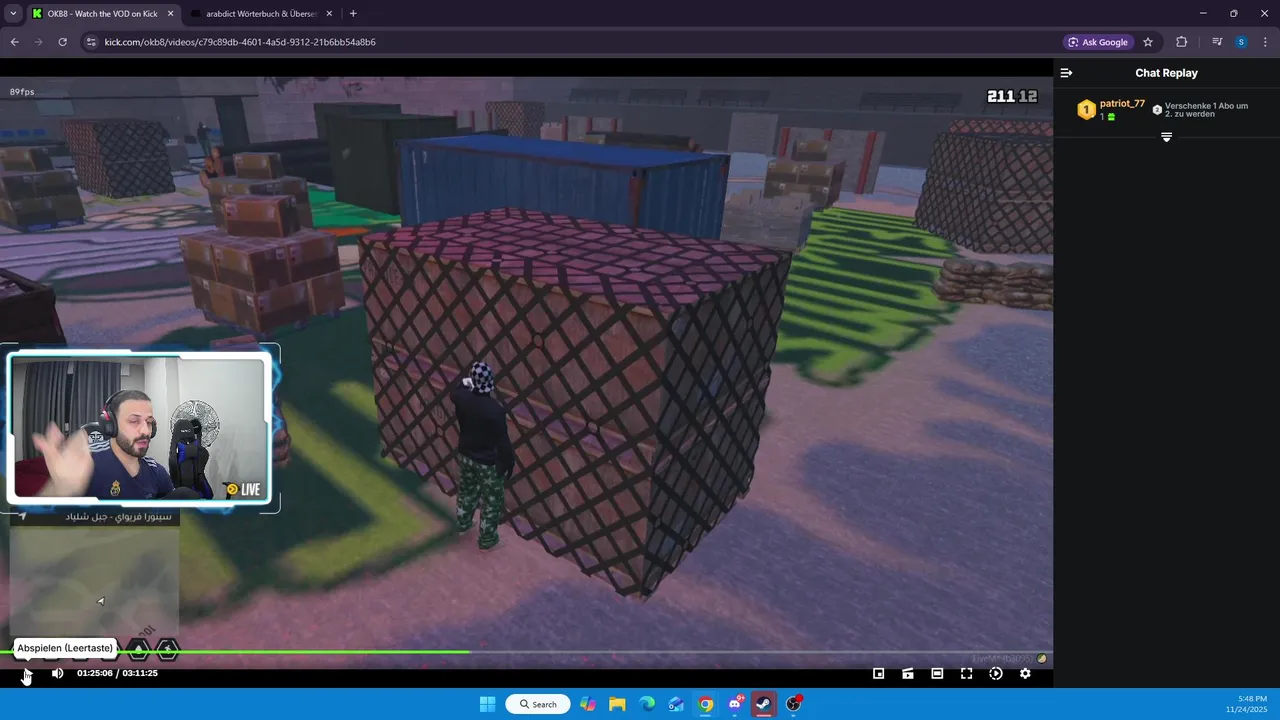1280x720 pixels.
Task: Close the OK88 Kick VOD tab
Action: [x=169, y=14]
